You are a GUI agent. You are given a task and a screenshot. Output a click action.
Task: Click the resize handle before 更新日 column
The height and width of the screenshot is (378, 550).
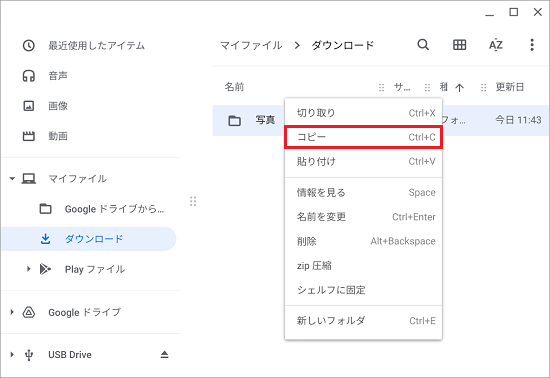483,87
